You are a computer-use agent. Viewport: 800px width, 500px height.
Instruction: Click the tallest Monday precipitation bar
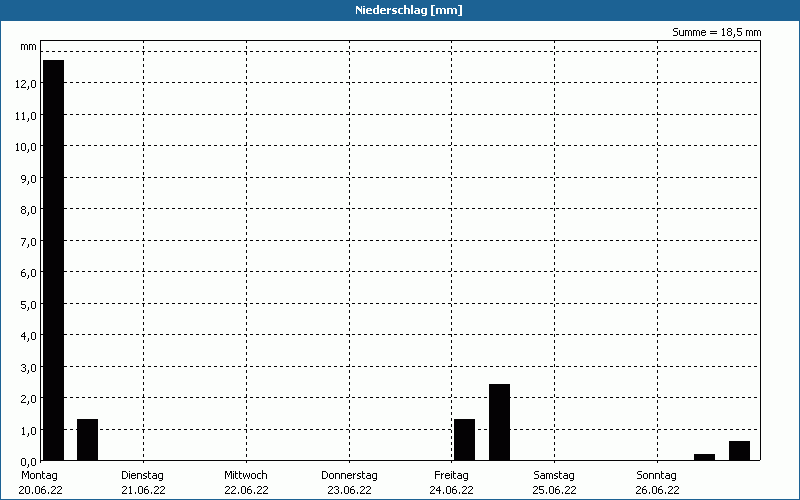point(54,260)
